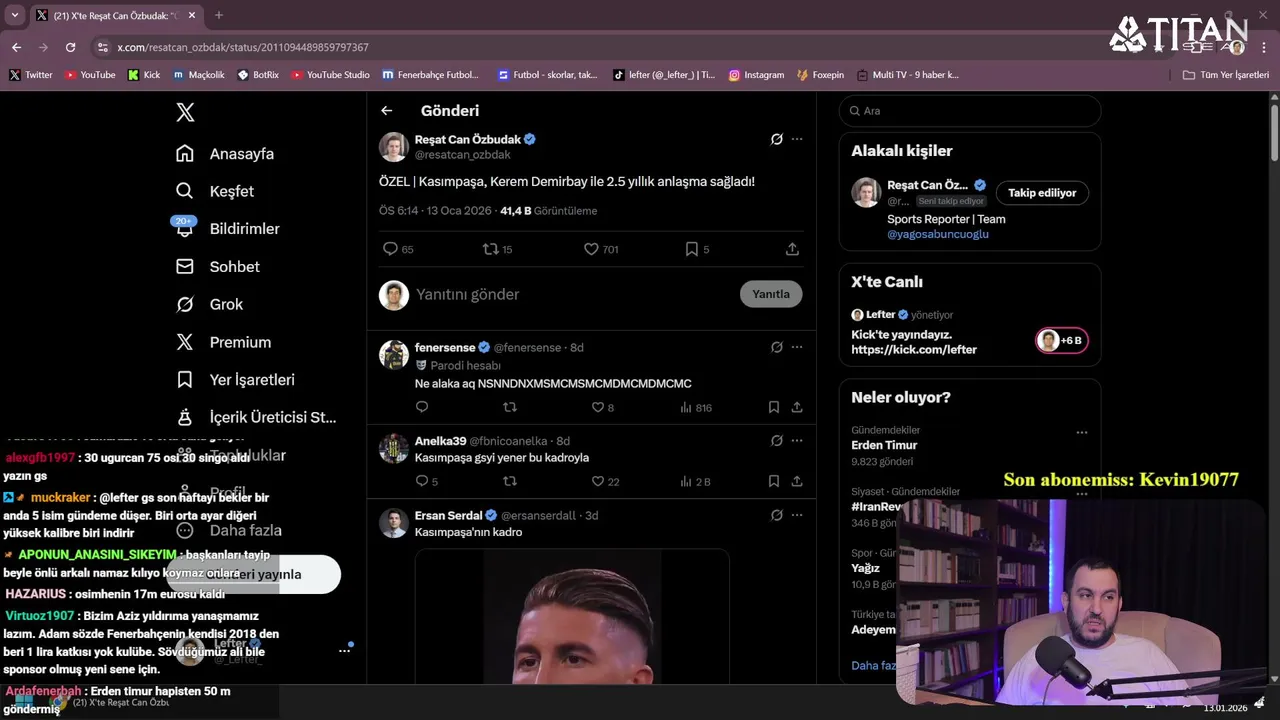Open tab search dropdown arrow
Viewport: 1280px width, 720px height.
point(14,15)
